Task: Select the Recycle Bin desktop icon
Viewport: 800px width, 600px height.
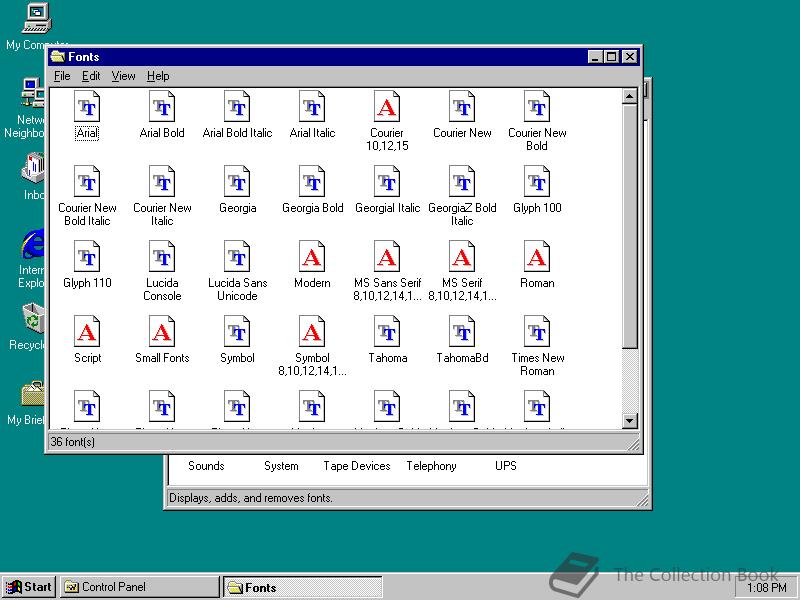Action: tap(27, 327)
